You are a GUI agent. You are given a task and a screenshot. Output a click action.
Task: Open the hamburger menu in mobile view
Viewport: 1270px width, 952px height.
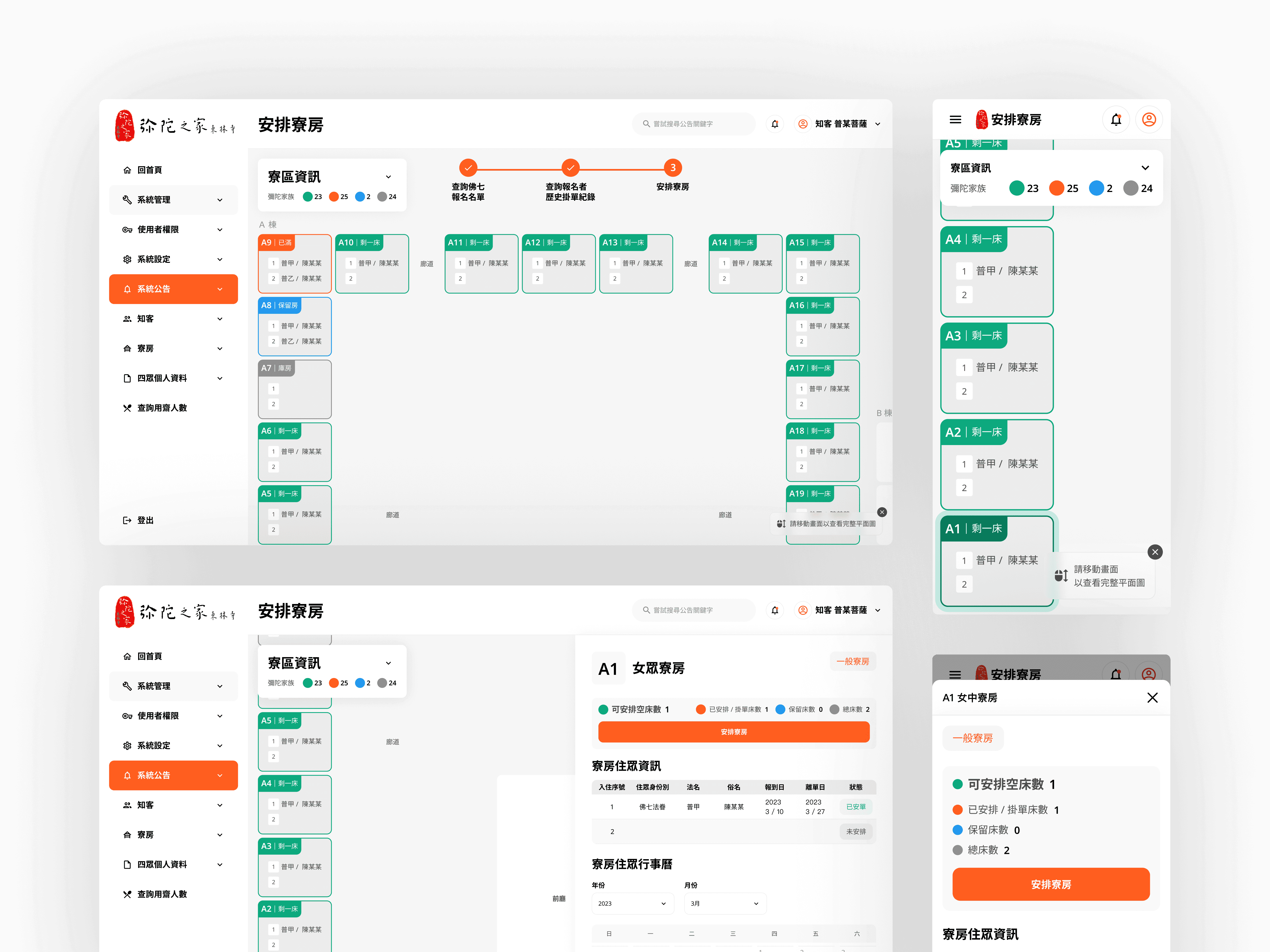(955, 119)
